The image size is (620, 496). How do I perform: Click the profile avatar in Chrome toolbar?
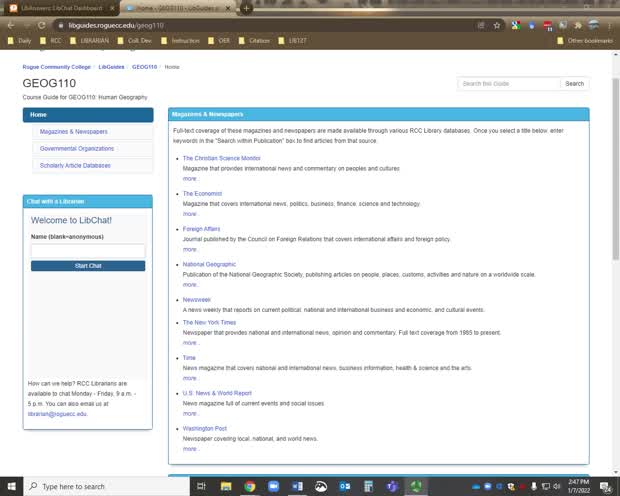pos(594,25)
